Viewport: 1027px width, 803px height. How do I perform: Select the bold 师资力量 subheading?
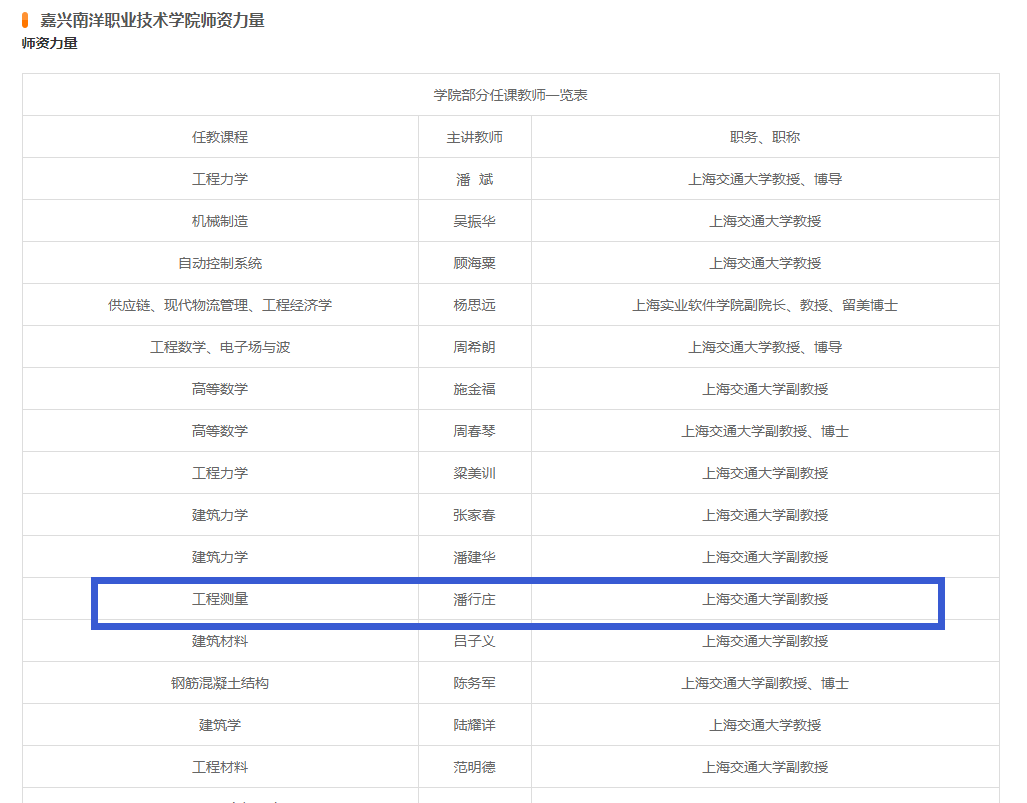pos(50,43)
